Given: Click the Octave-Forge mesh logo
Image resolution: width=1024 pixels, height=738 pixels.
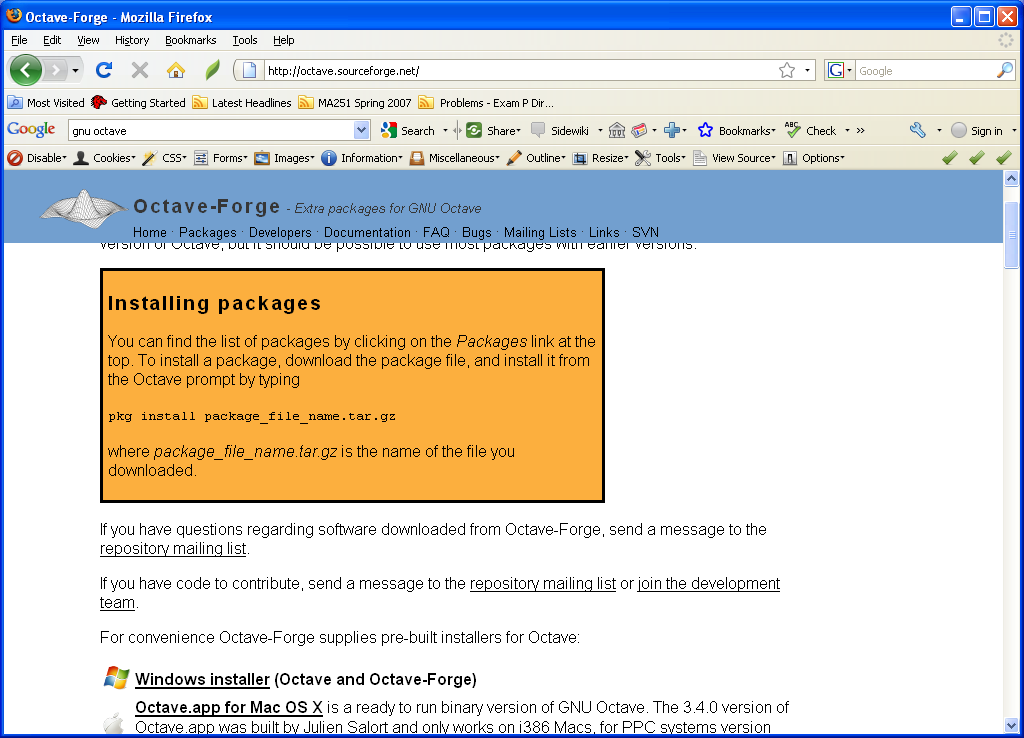Looking at the screenshot, I should point(83,207).
